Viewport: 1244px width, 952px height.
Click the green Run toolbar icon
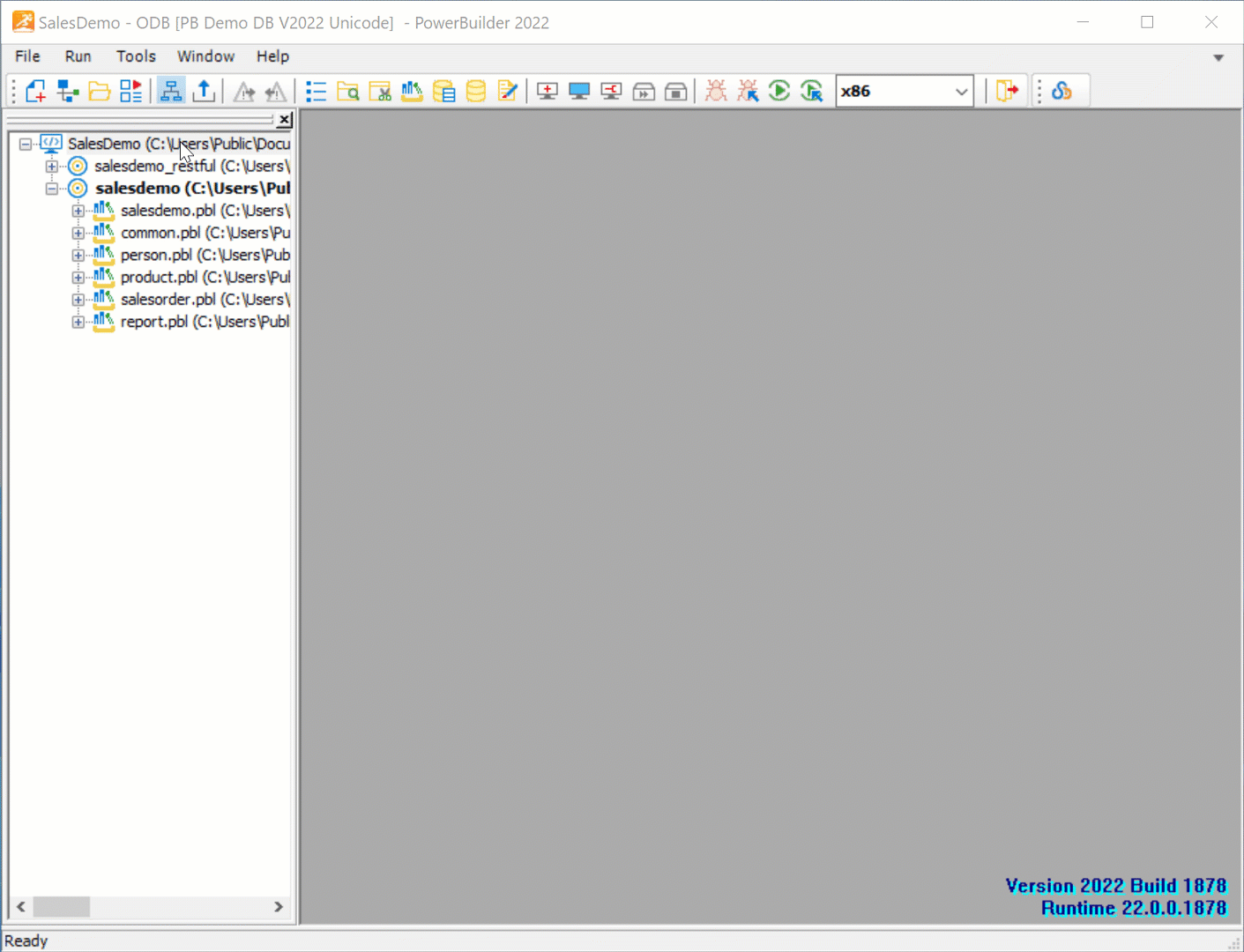(x=779, y=91)
